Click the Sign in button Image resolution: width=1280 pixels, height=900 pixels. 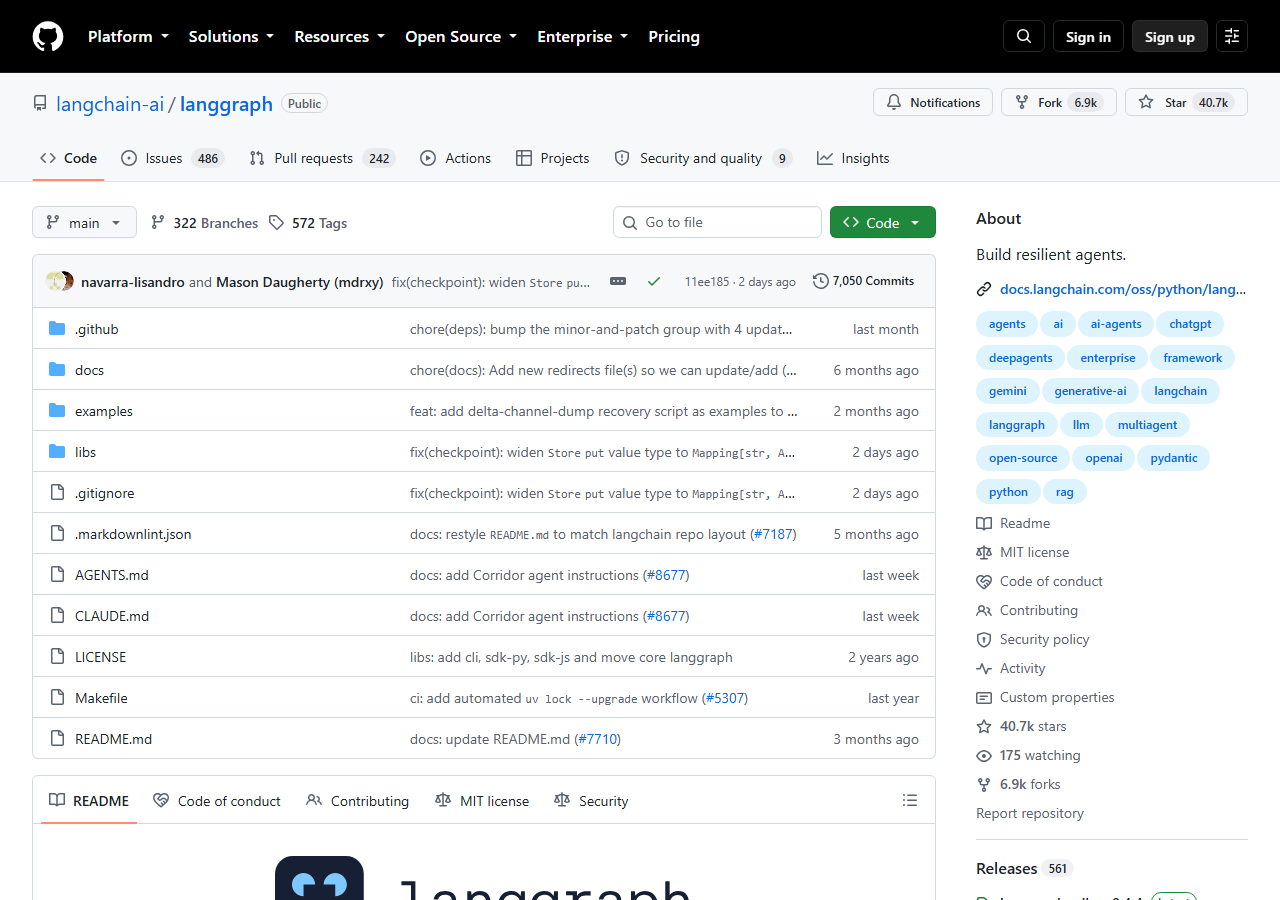[x=1088, y=36]
